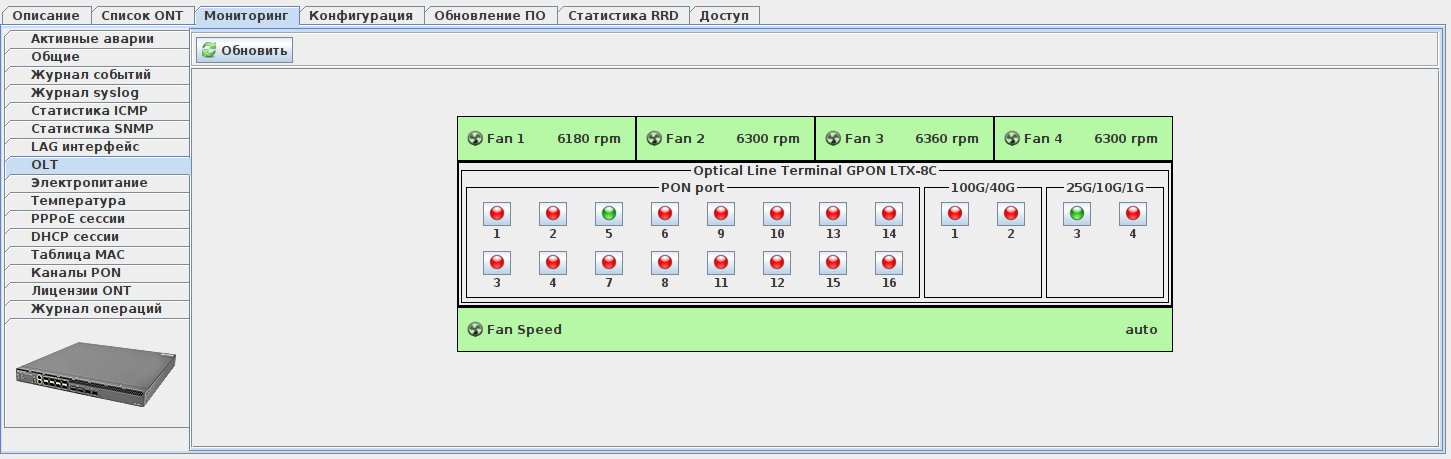Click PON port 12 indicator
This screenshot has width=1451, height=459.
776,262
